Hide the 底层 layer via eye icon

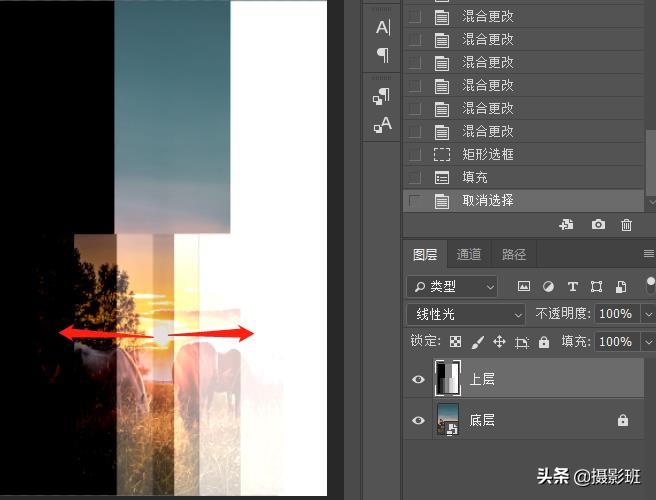pyautogui.click(x=418, y=420)
